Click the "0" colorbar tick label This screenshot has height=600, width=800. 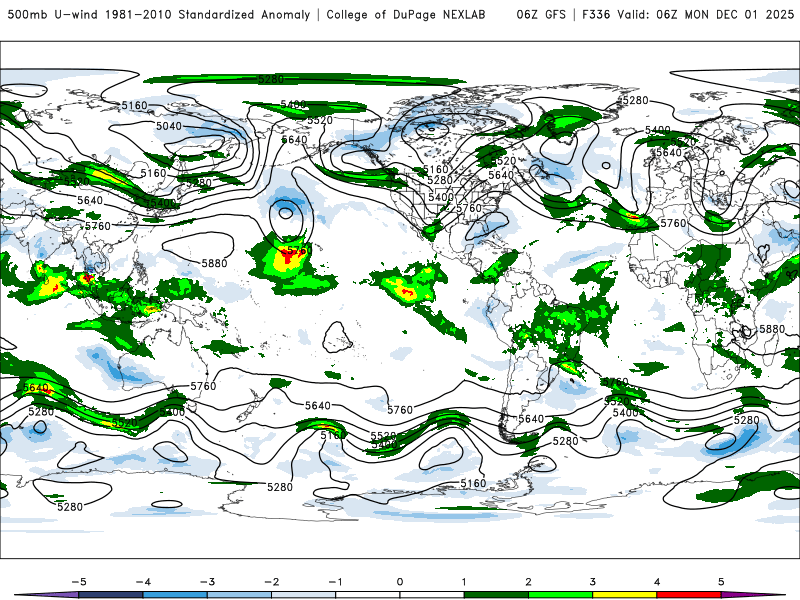click(400, 582)
